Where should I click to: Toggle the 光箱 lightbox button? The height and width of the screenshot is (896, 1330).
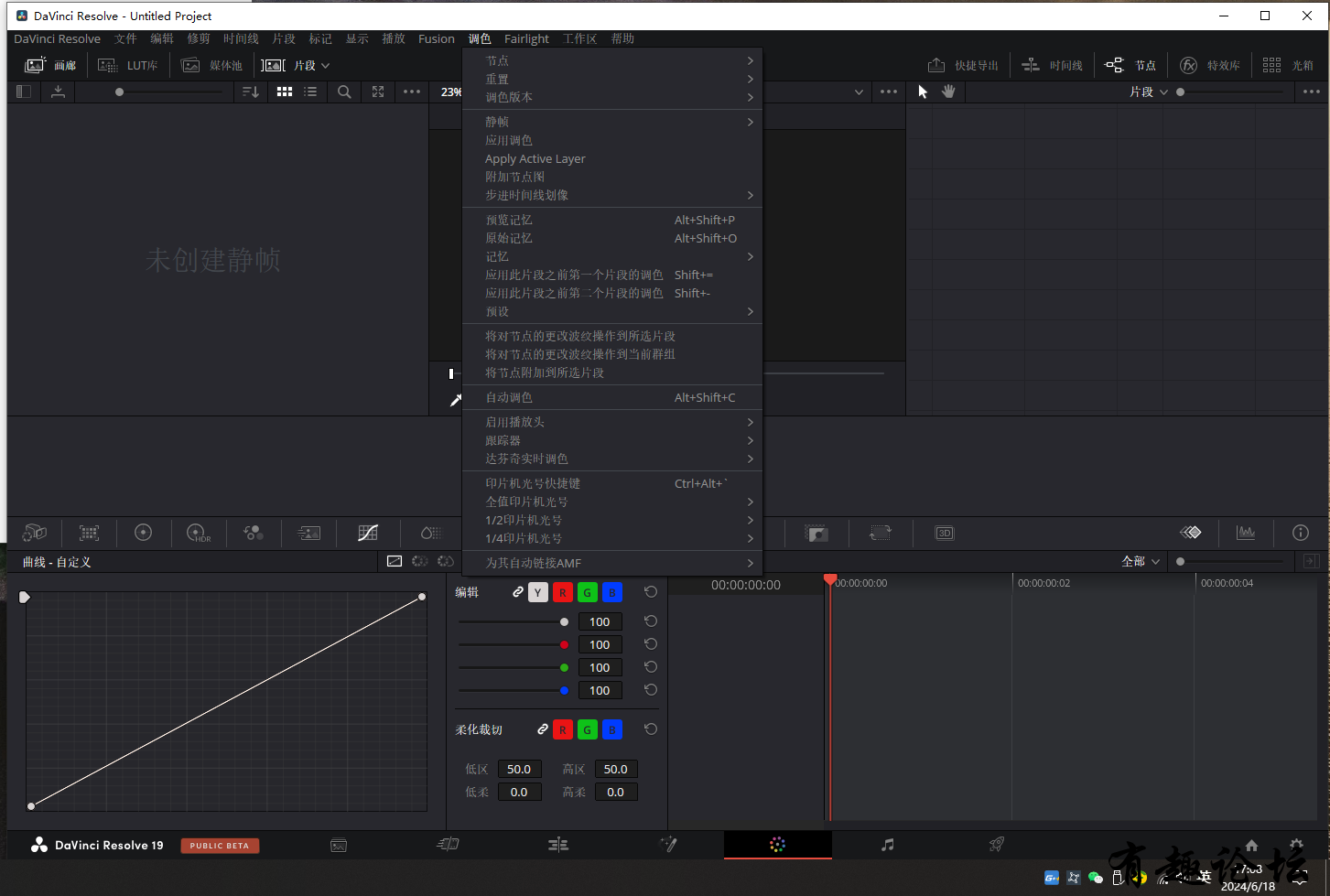coord(1288,65)
